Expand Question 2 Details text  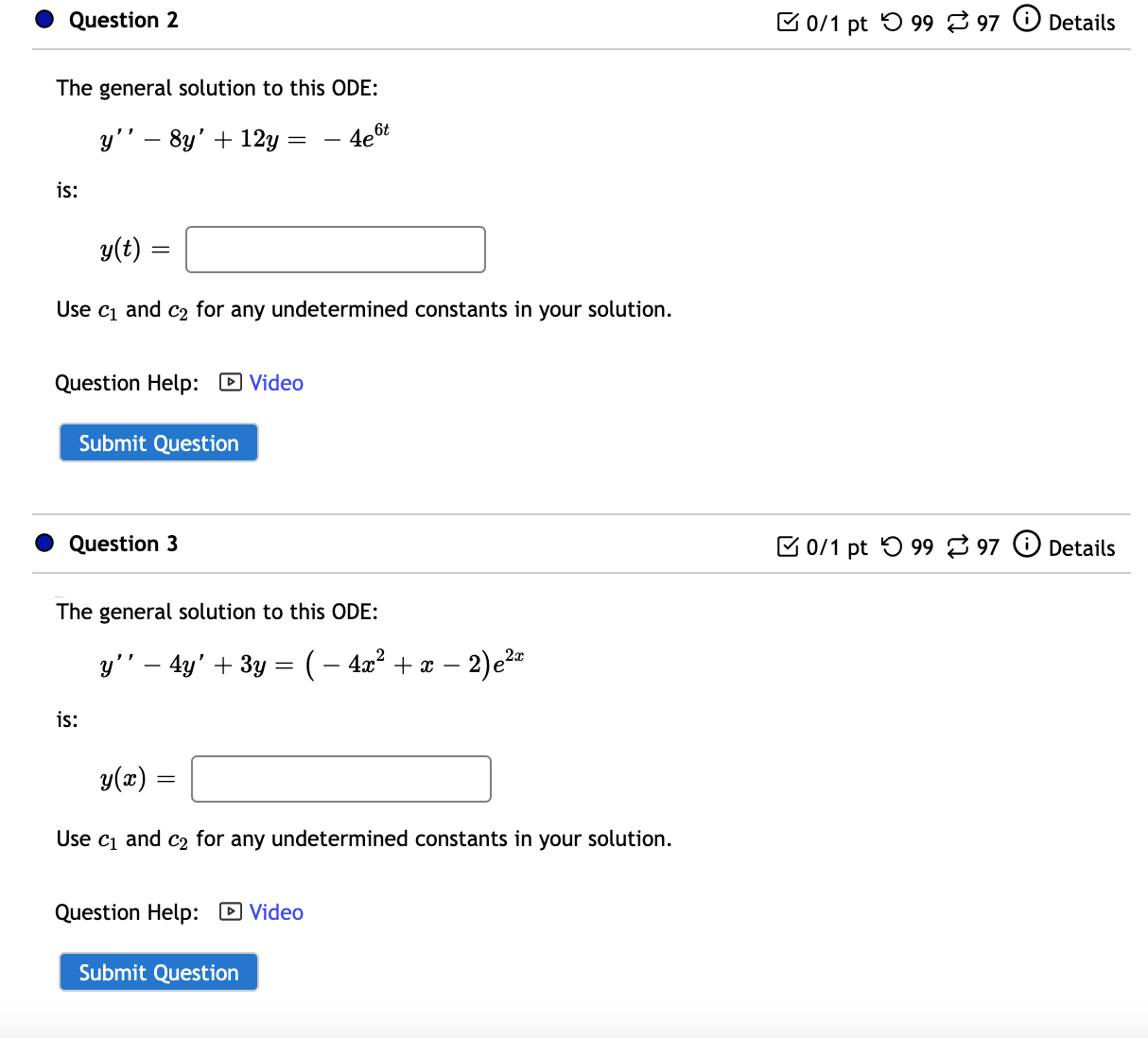[1082, 23]
